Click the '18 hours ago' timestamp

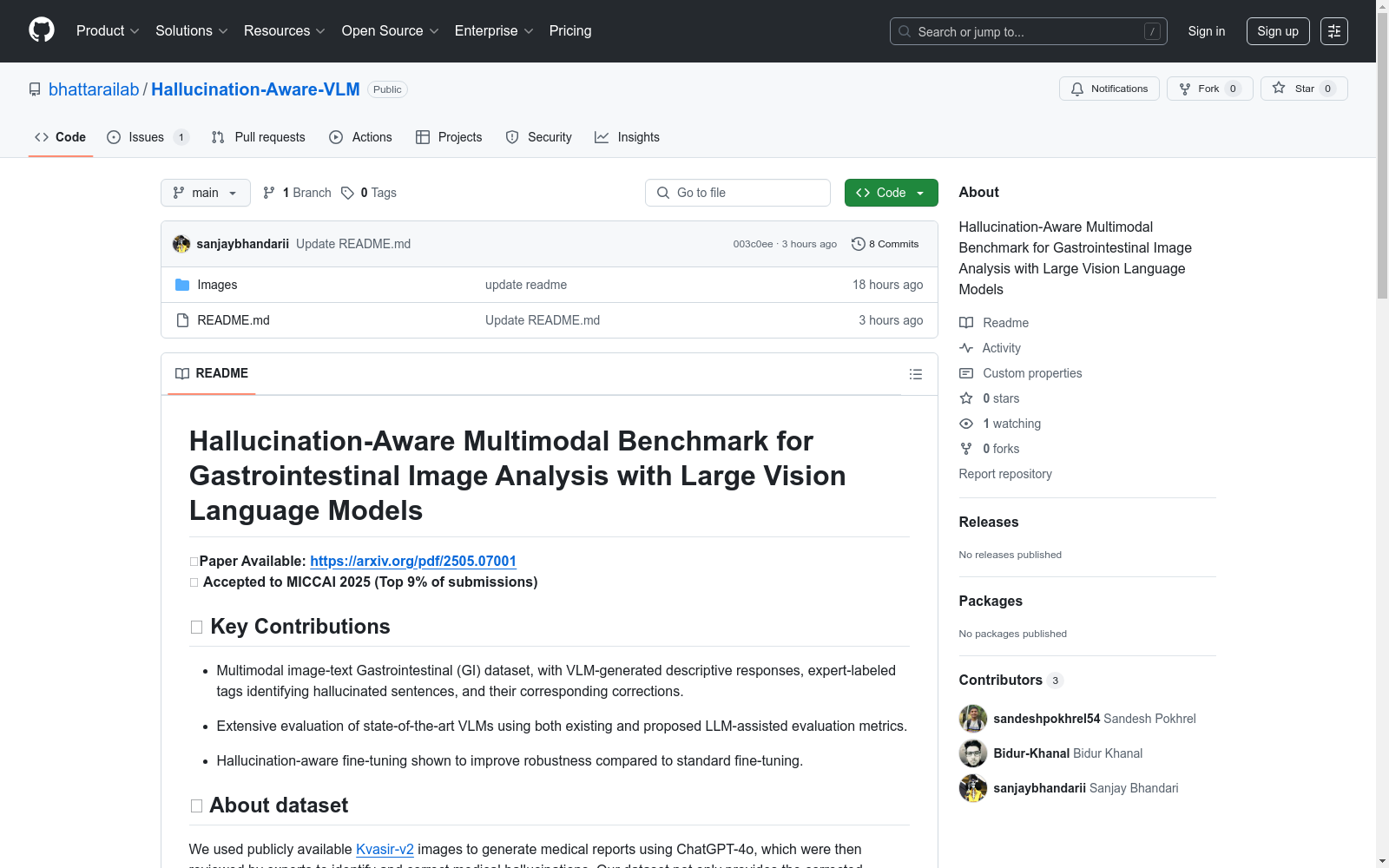tap(887, 285)
